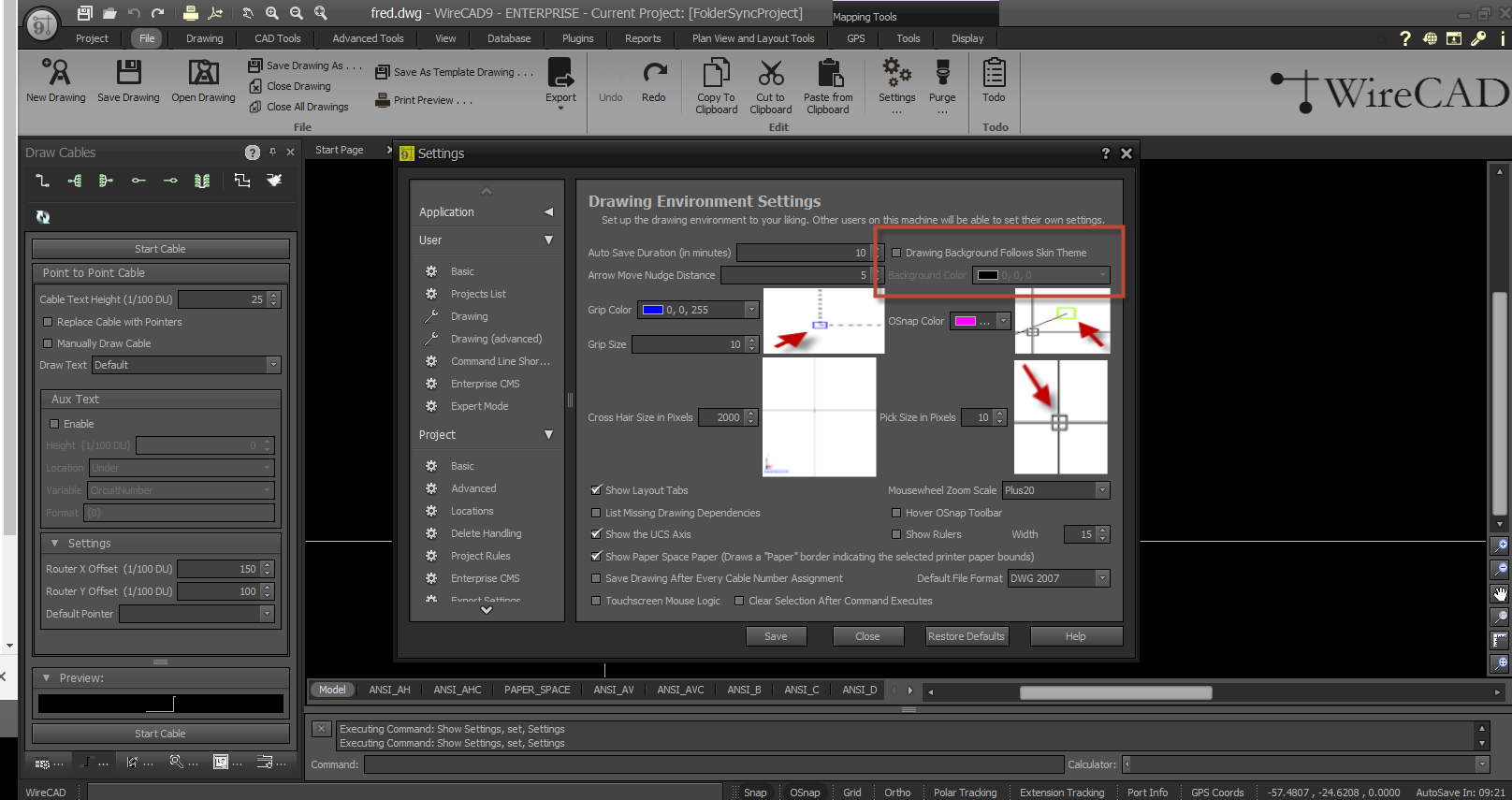Click the help question mark in ribbon bar
Viewport: 1512px width, 800px height.
(x=1404, y=38)
